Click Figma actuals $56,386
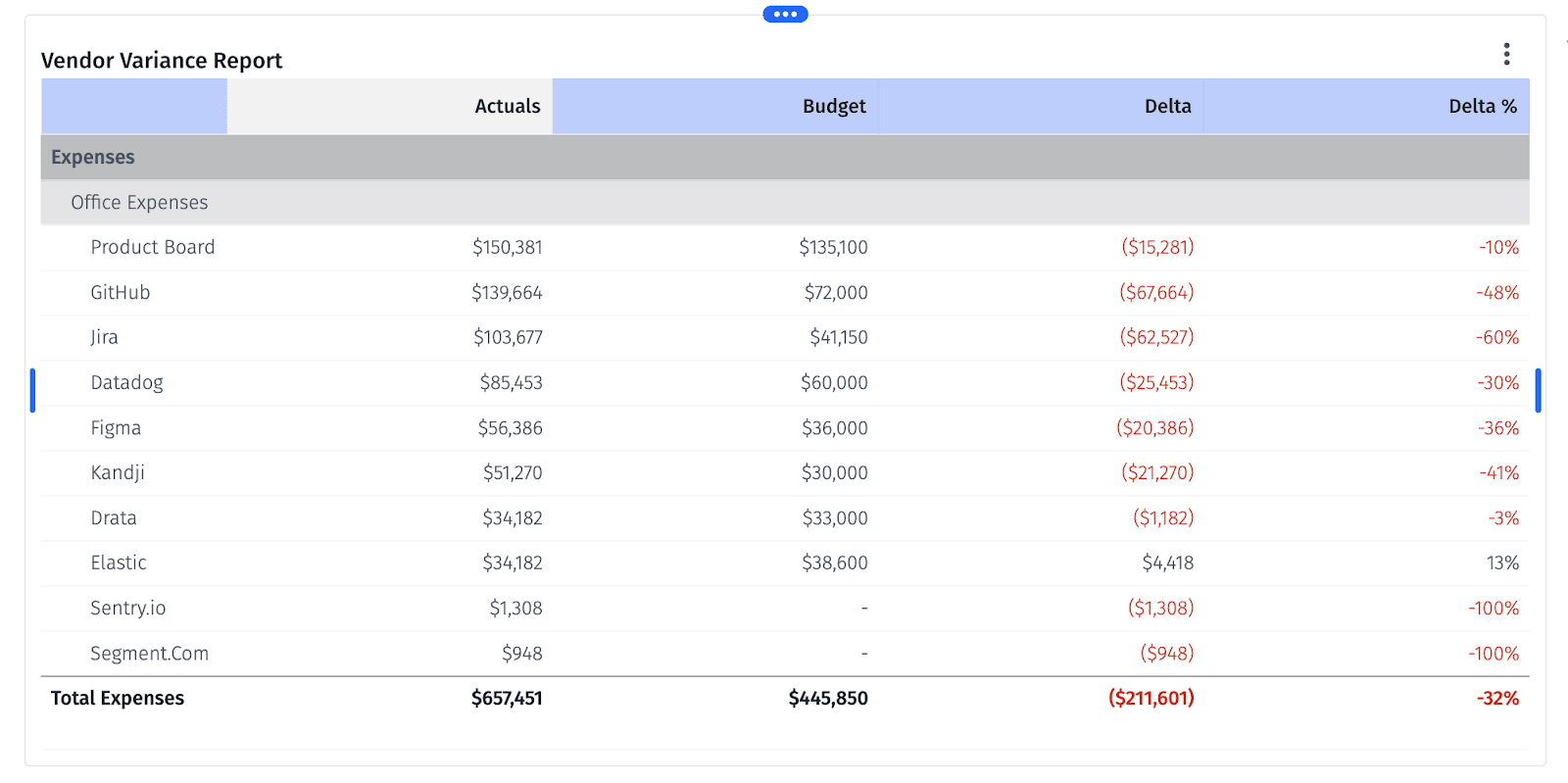1568x783 pixels. coord(510,428)
